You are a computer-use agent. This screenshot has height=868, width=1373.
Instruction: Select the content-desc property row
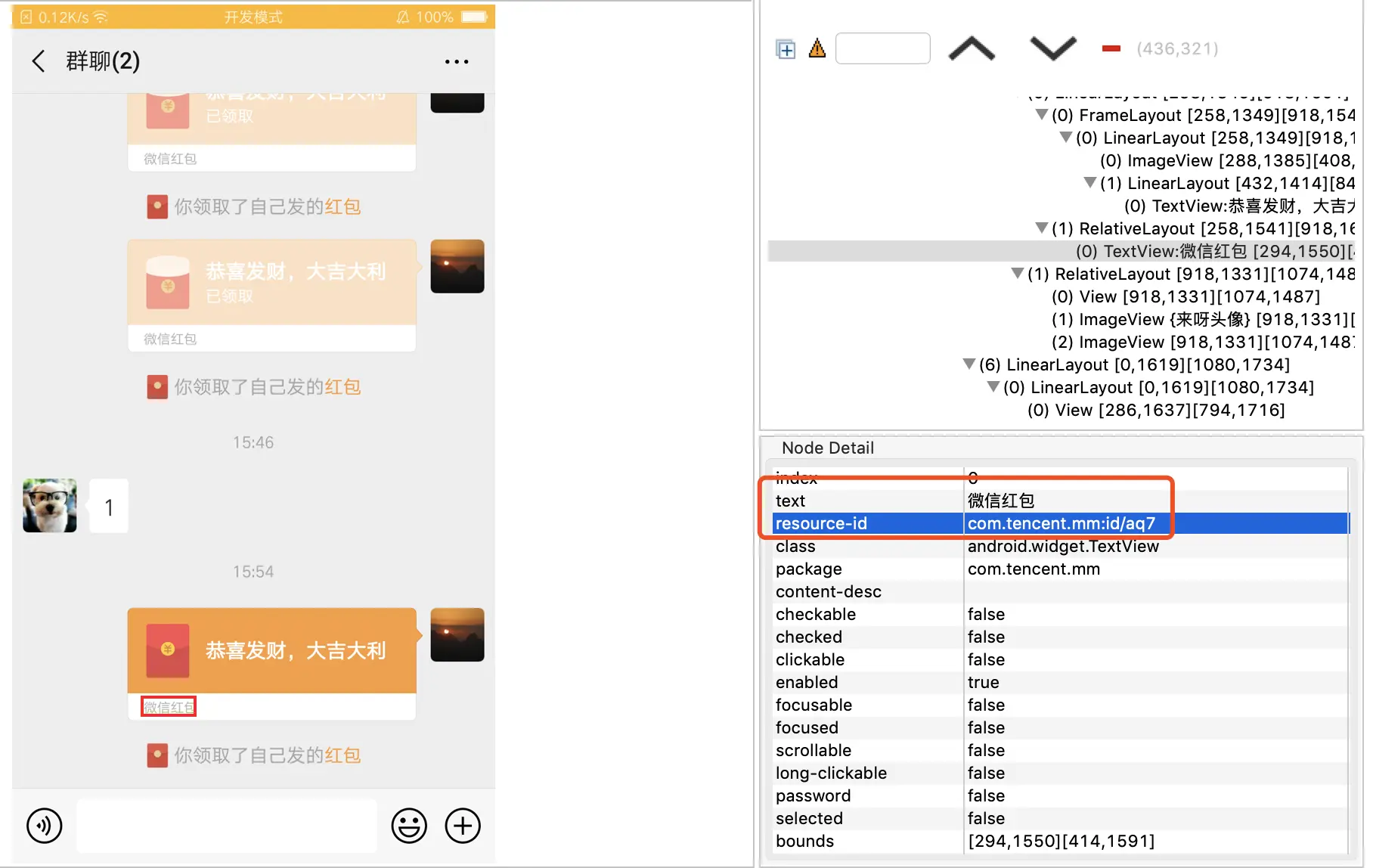(x=1060, y=591)
